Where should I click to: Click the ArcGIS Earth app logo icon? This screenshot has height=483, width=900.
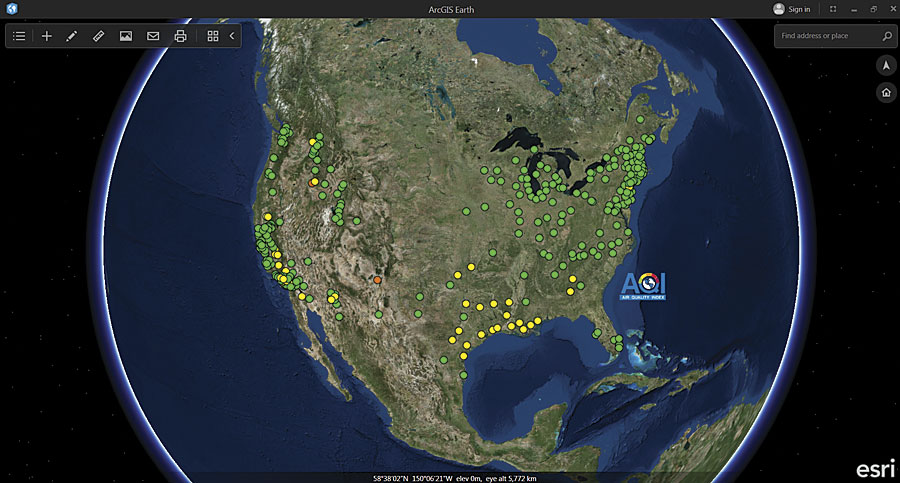point(12,9)
